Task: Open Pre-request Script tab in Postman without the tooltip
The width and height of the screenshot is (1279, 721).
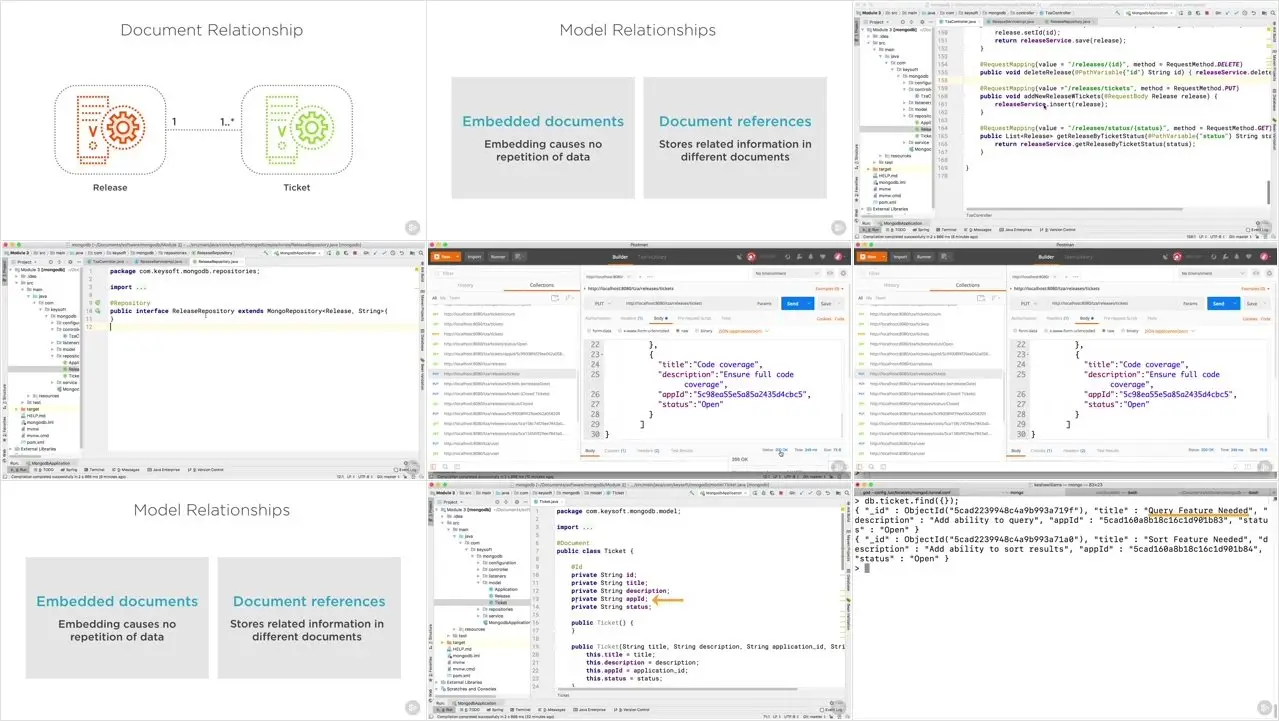Action: click(x=1118, y=319)
